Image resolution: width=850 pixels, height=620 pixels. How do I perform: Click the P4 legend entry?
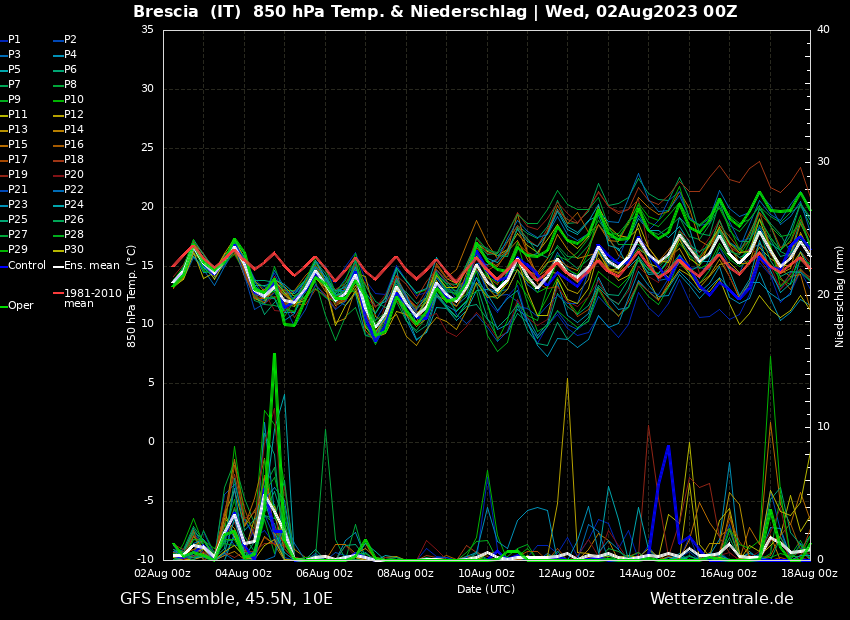pyautogui.click(x=65, y=55)
